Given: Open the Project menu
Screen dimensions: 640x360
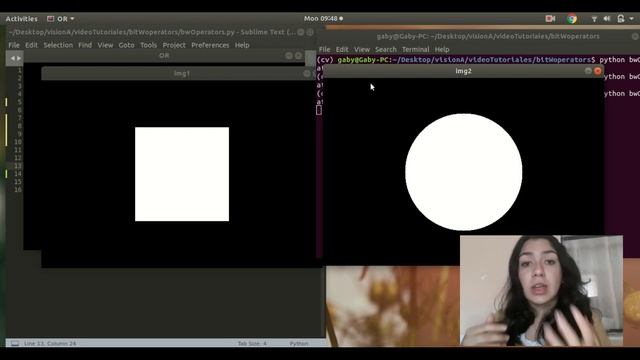Looking at the screenshot, I should coord(174,45).
